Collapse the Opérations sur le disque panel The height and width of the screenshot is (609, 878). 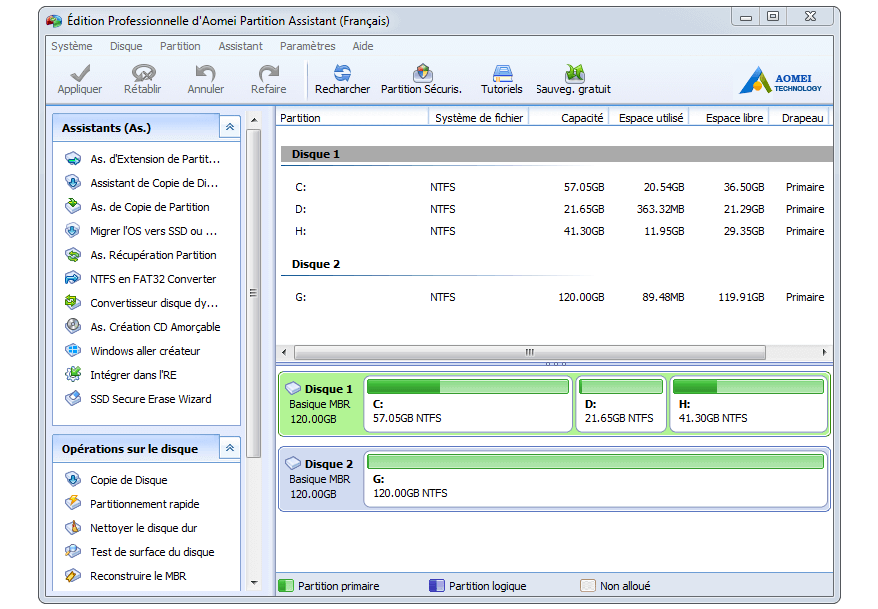click(230, 449)
